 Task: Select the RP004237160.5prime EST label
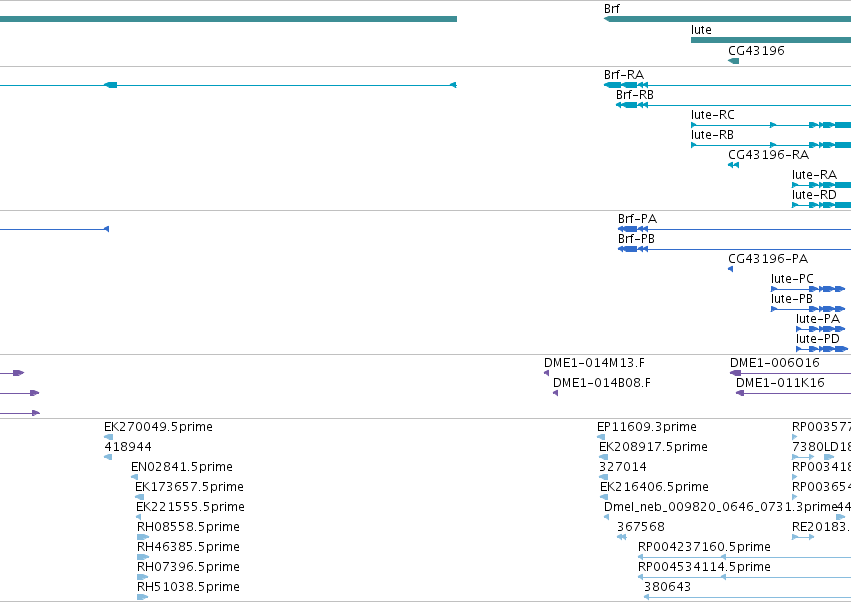point(704,547)
